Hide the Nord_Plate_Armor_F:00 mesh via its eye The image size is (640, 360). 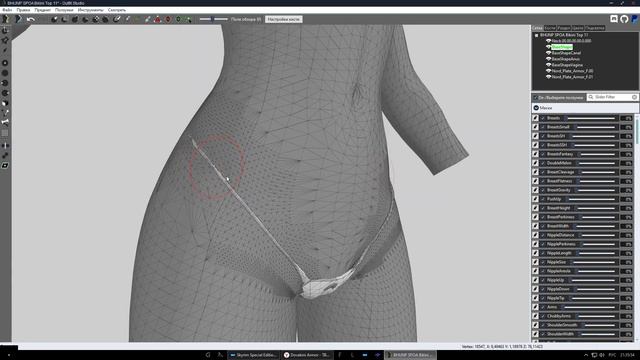tap(549, 71)
